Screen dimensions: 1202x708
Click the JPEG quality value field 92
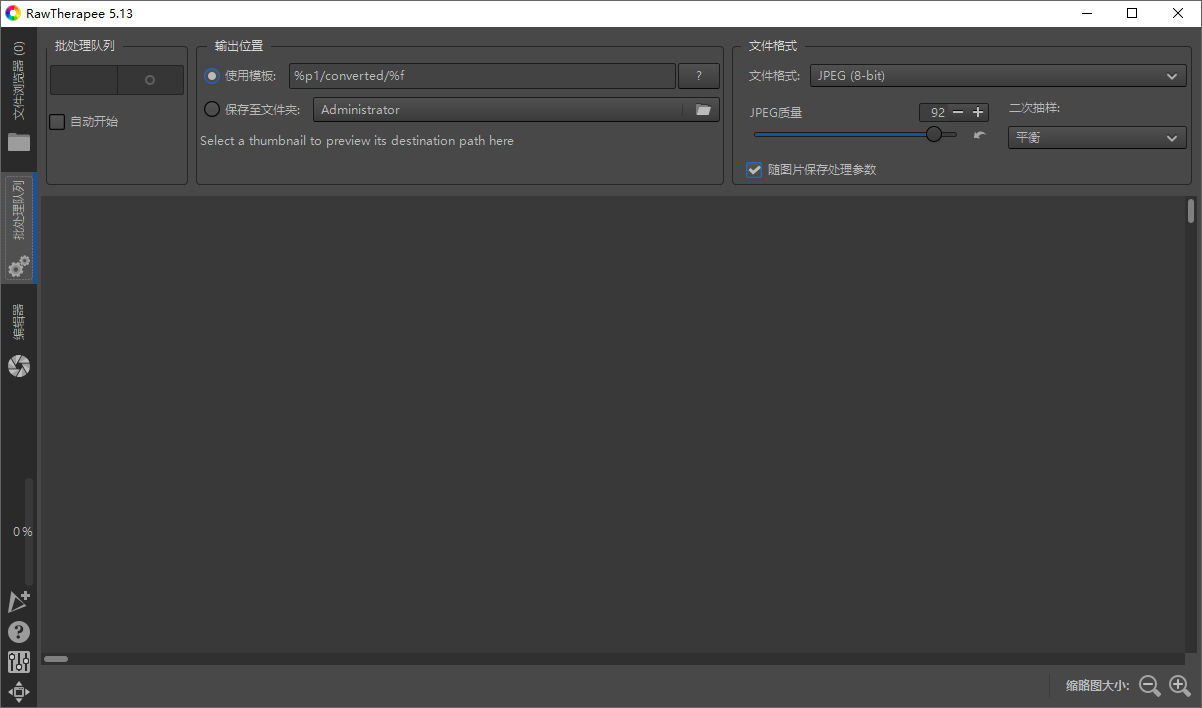coord(935,112)
